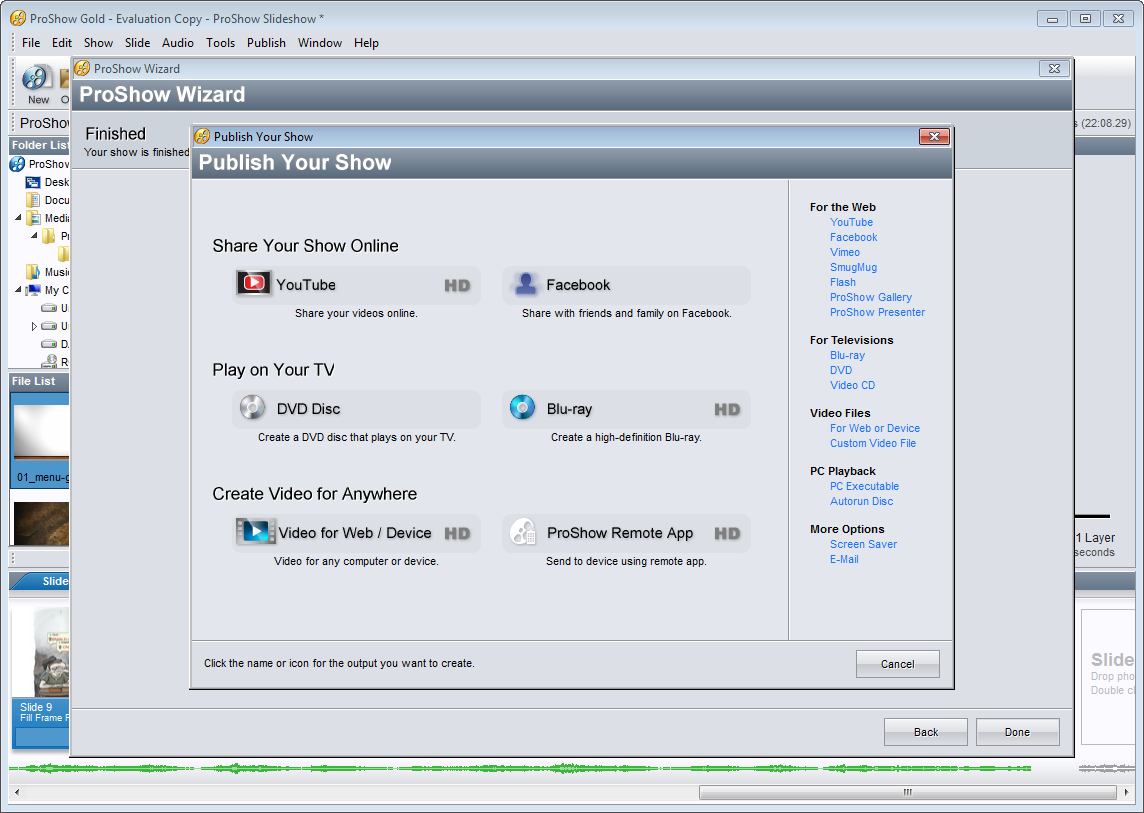Click the Facebook label in Share Your Show Online
Screen dimensions: 1144x813
point(578,285)
